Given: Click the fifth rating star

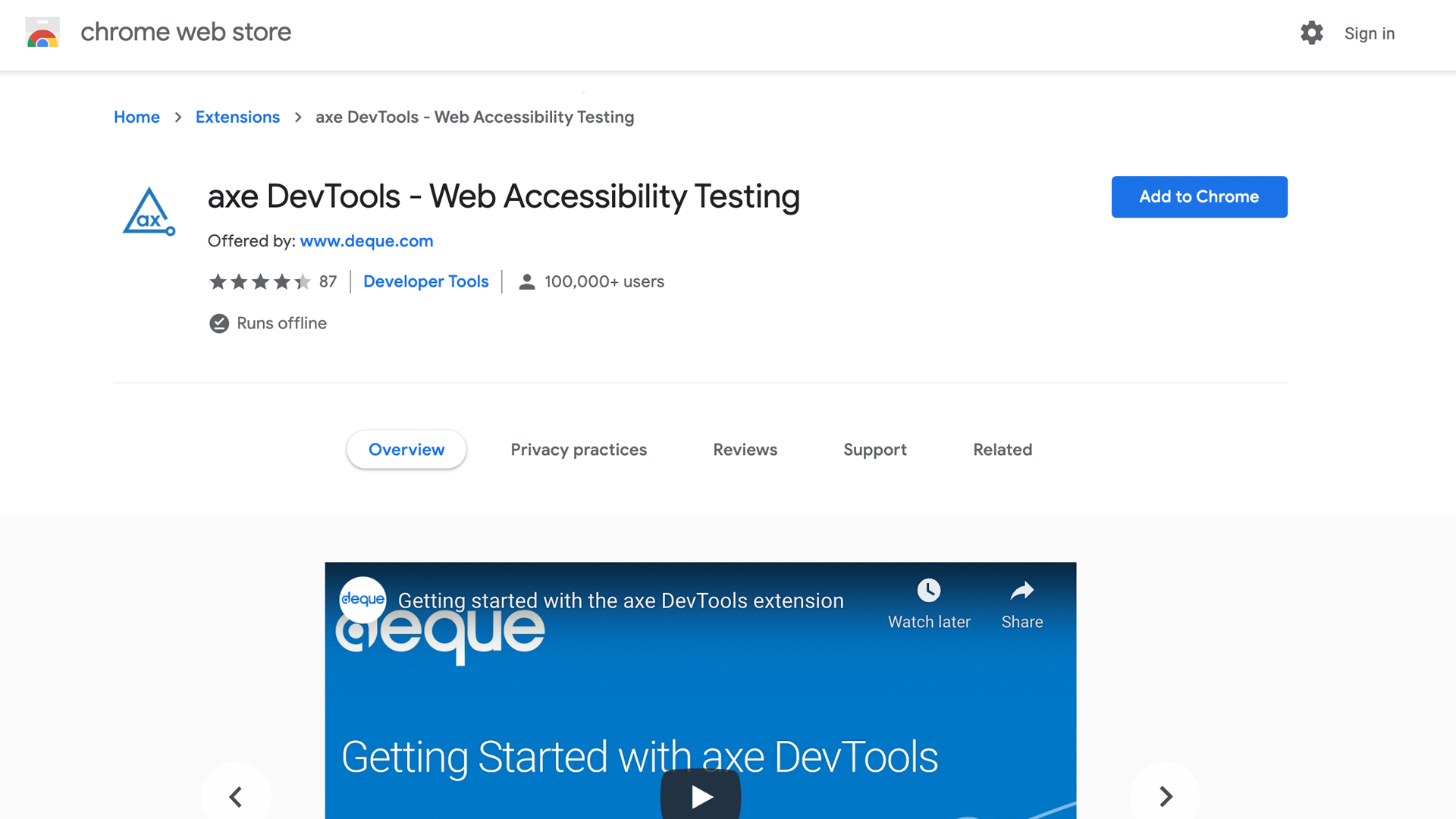Looking at the screenshot, I should [303, 281].
